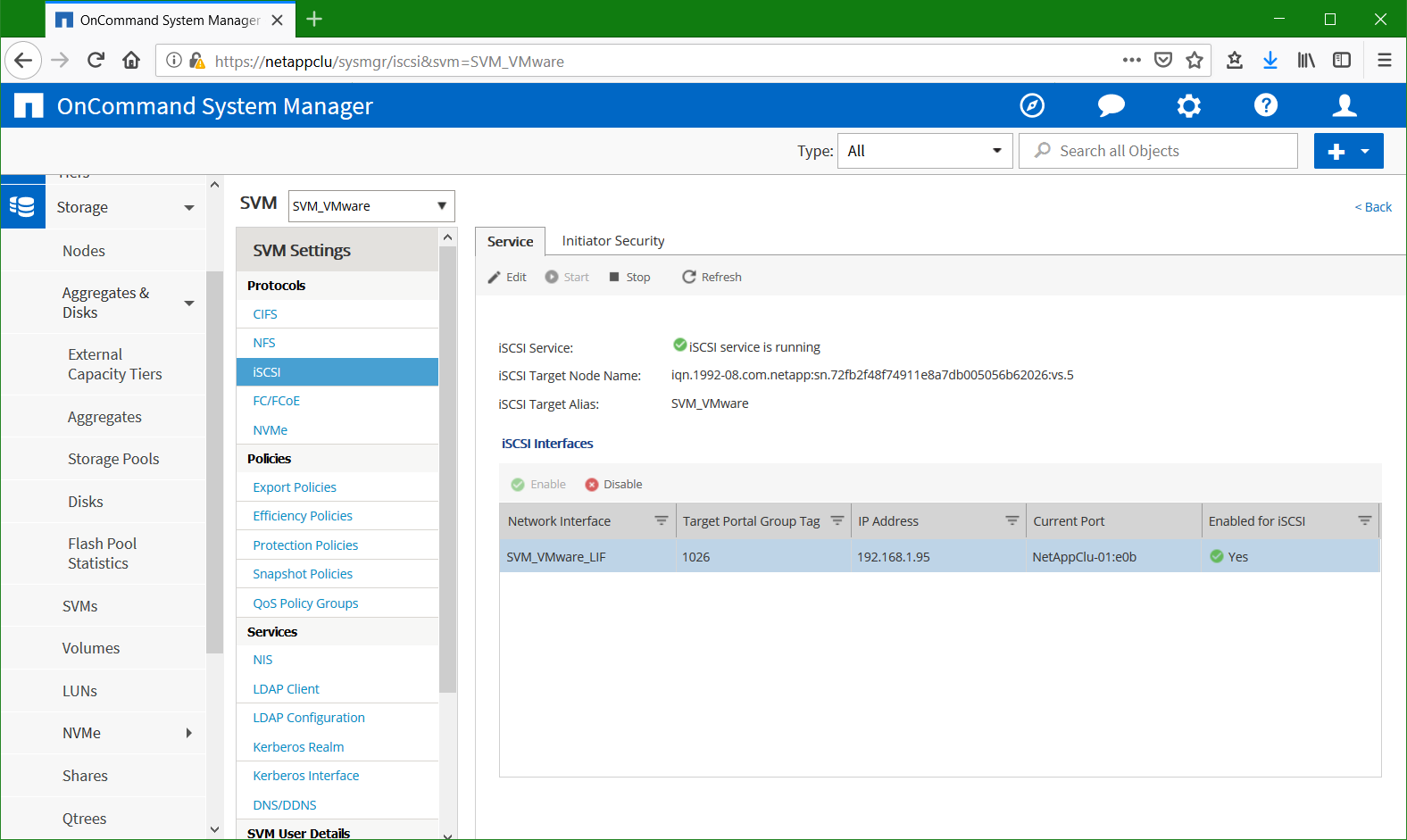The width and height of the screenshot is (1407, 840).
Task: Click the left sidebar scrollbar thumb
Action: click(214, 462)
